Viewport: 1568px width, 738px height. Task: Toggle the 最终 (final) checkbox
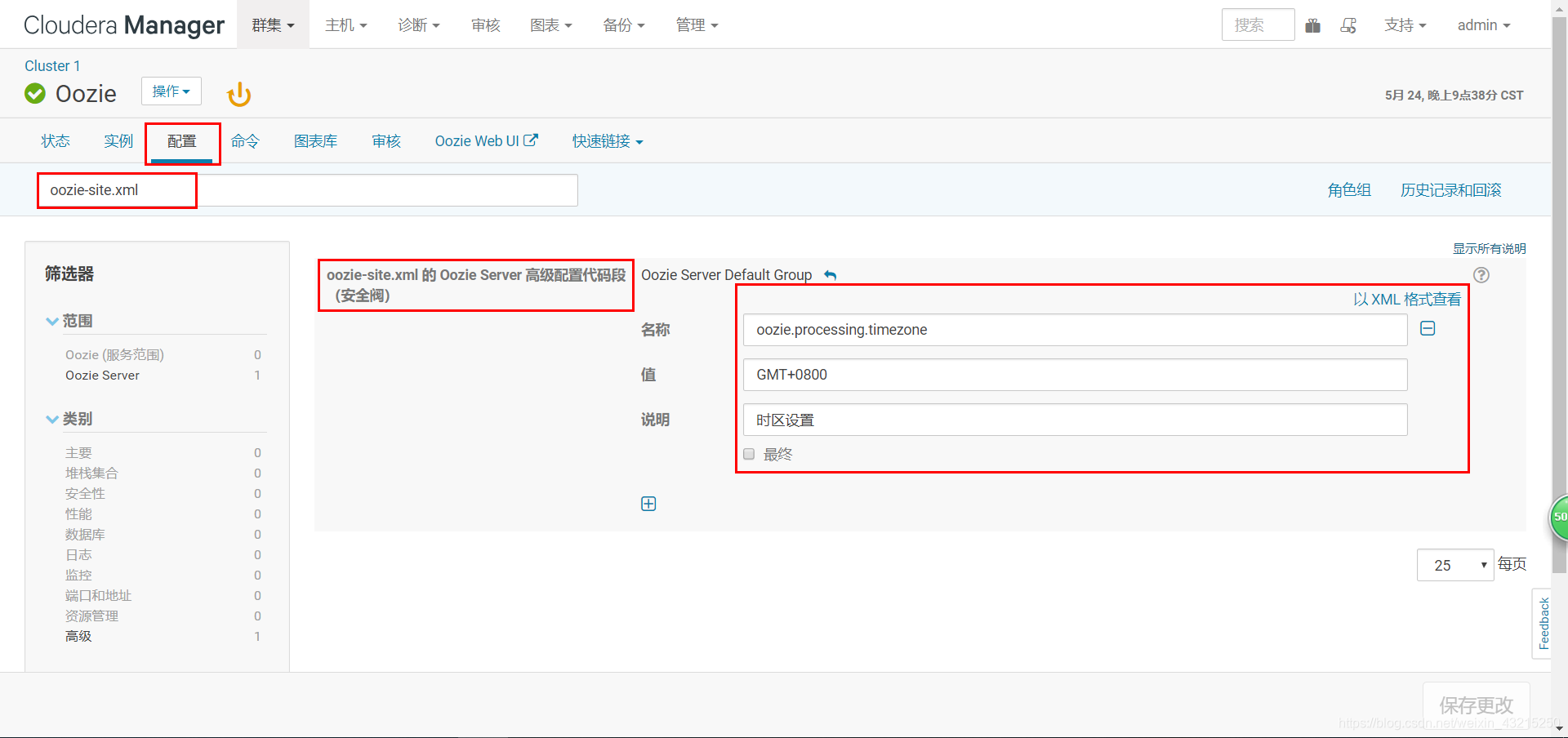pyautogui.click(x=749, y=454)
